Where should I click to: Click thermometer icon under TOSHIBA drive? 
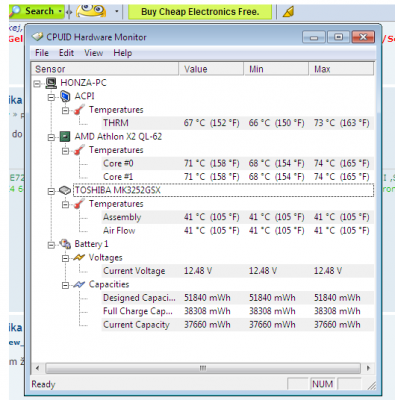pos(79,204)
